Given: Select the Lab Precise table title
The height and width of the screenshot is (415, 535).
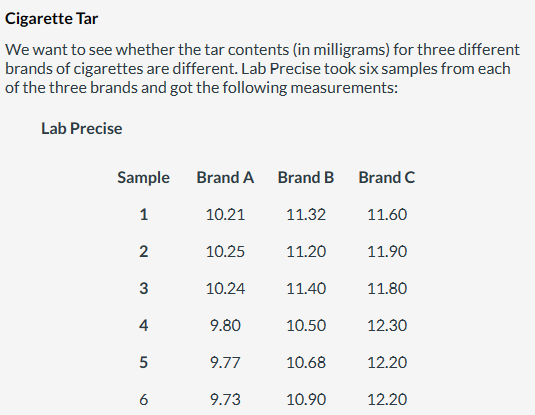Looking at the screenshot, I should 82,129.
